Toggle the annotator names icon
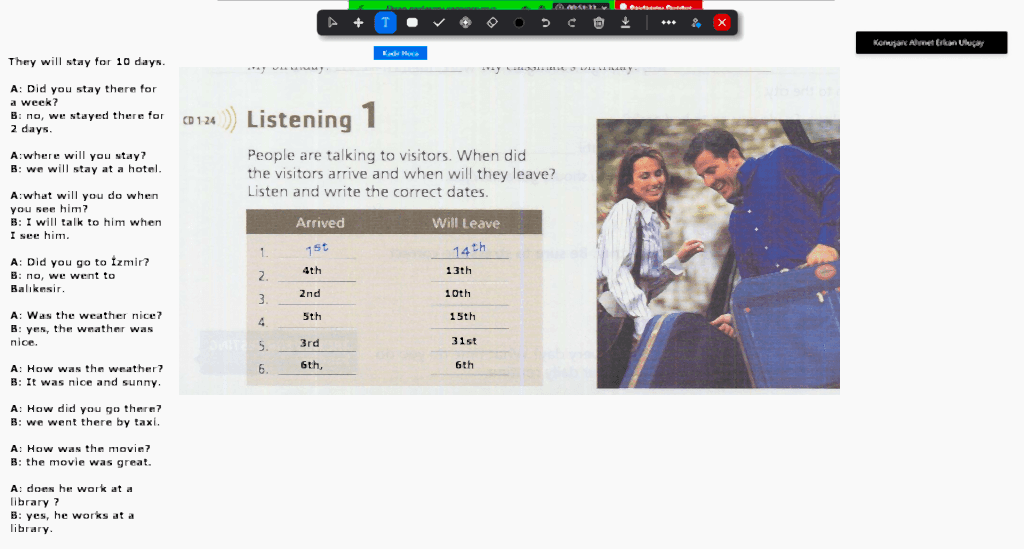The image size is (1024, 549). coord(696,22)
